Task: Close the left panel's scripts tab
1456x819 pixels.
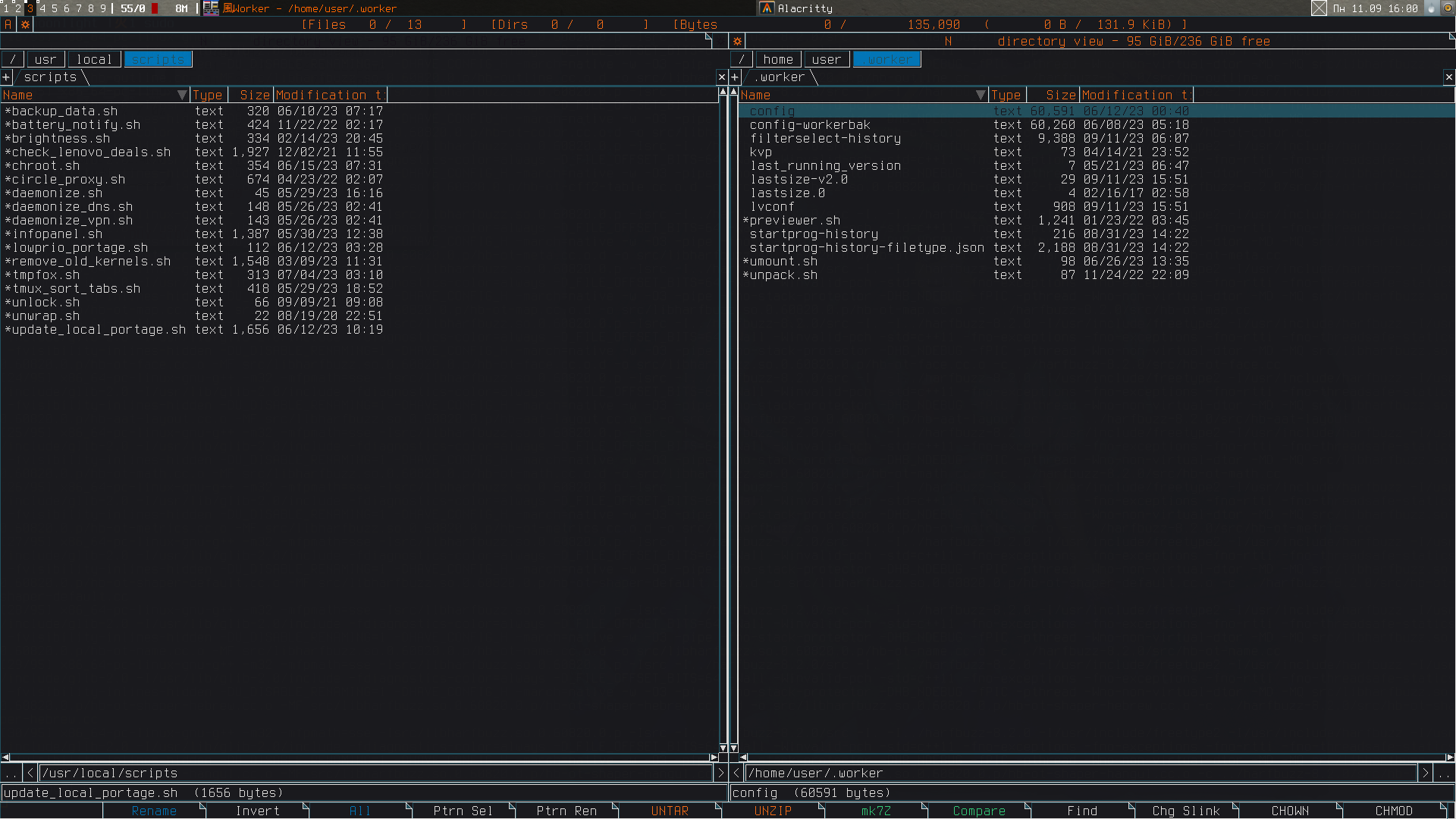Action: 722,77
